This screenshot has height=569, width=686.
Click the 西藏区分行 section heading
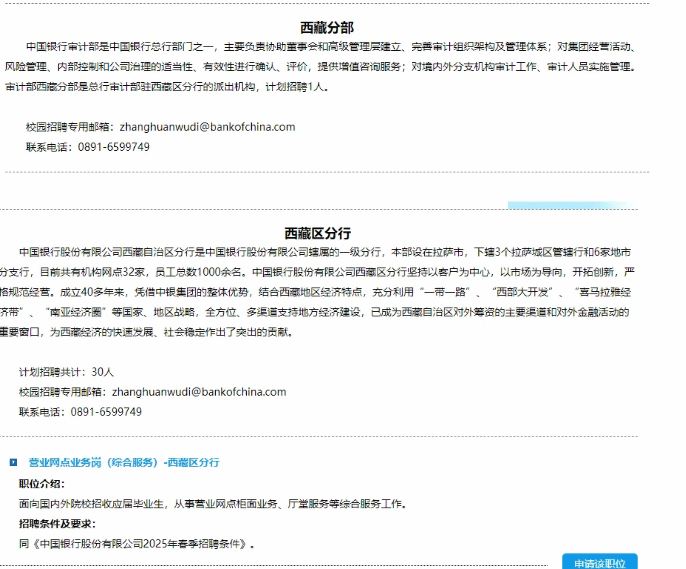click(318, 232)
